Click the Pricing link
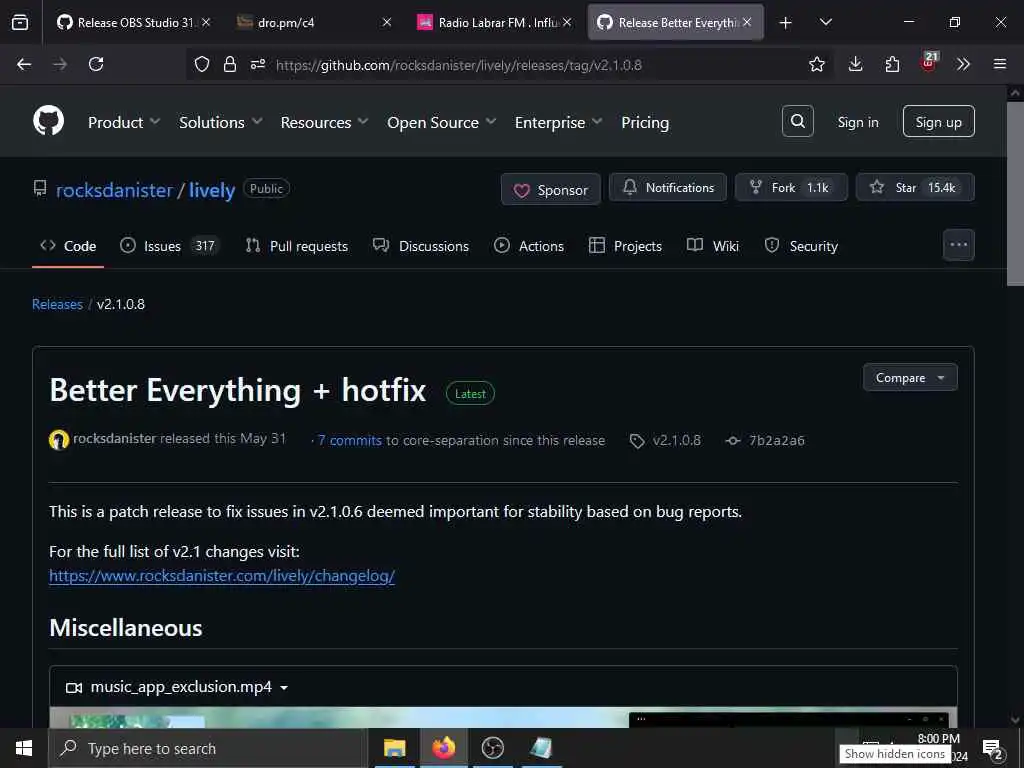Viewport: 1024px width, 768px height. click(x=645, y=122)
